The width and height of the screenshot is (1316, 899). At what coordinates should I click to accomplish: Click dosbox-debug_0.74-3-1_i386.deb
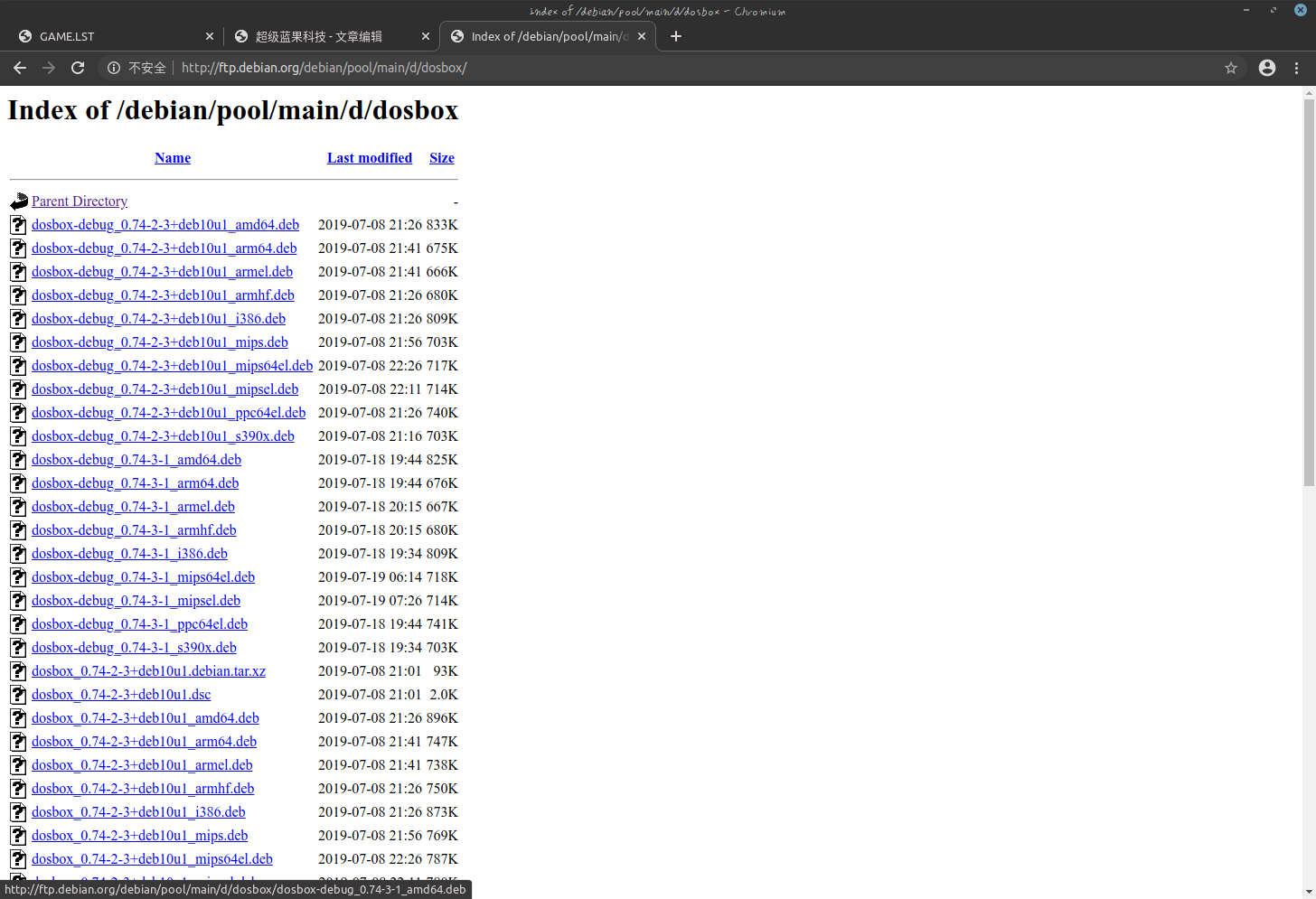(129, 554)
